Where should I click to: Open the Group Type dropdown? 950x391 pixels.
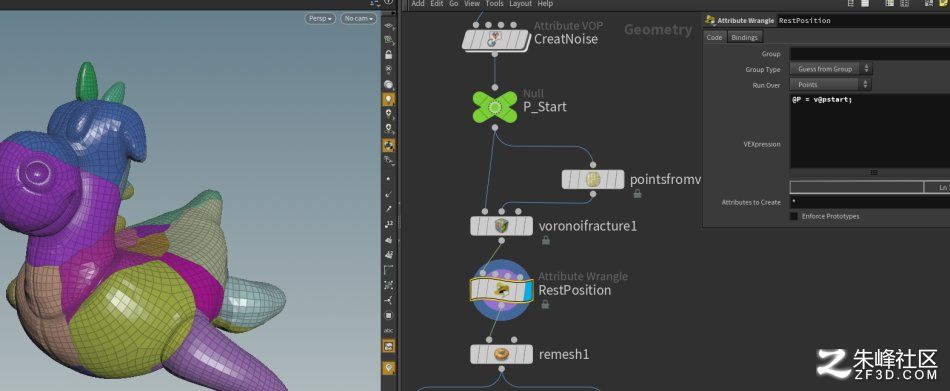pyautogui.click(x=831, y=69)
